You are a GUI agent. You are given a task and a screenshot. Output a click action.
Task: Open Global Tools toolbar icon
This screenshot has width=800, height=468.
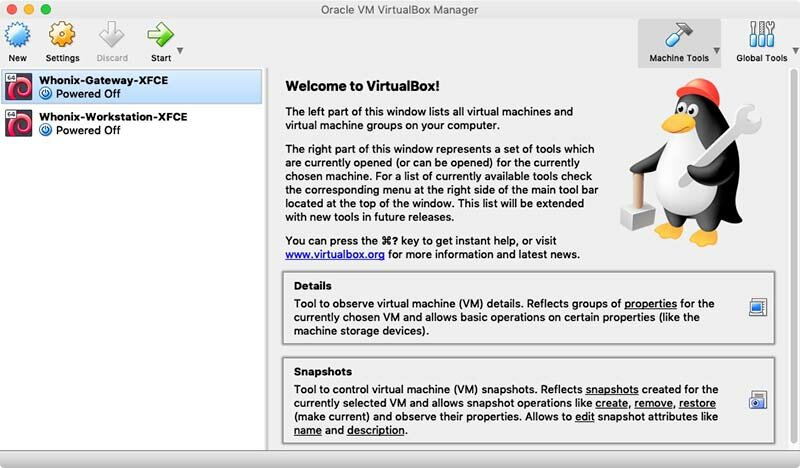tap(761, 34)
